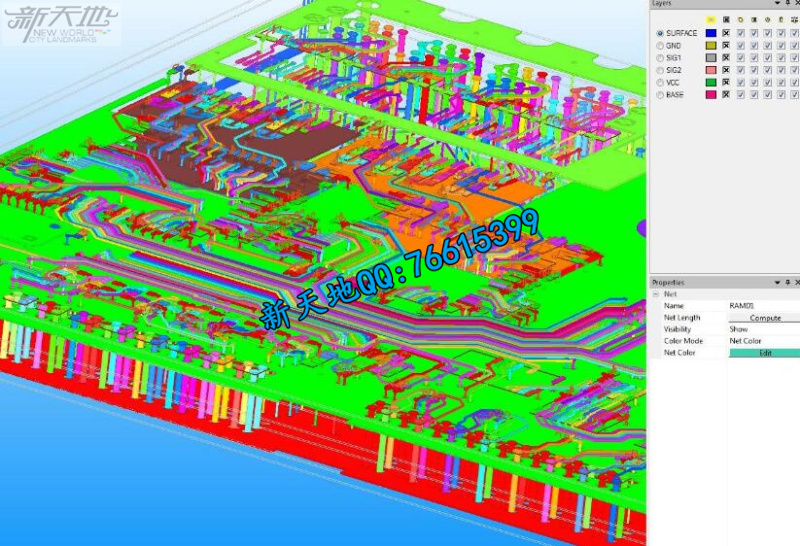This screenshot has height=546, width=800.
Task: Click the crossed-box icon in the GND row
Action: point(725,46)
